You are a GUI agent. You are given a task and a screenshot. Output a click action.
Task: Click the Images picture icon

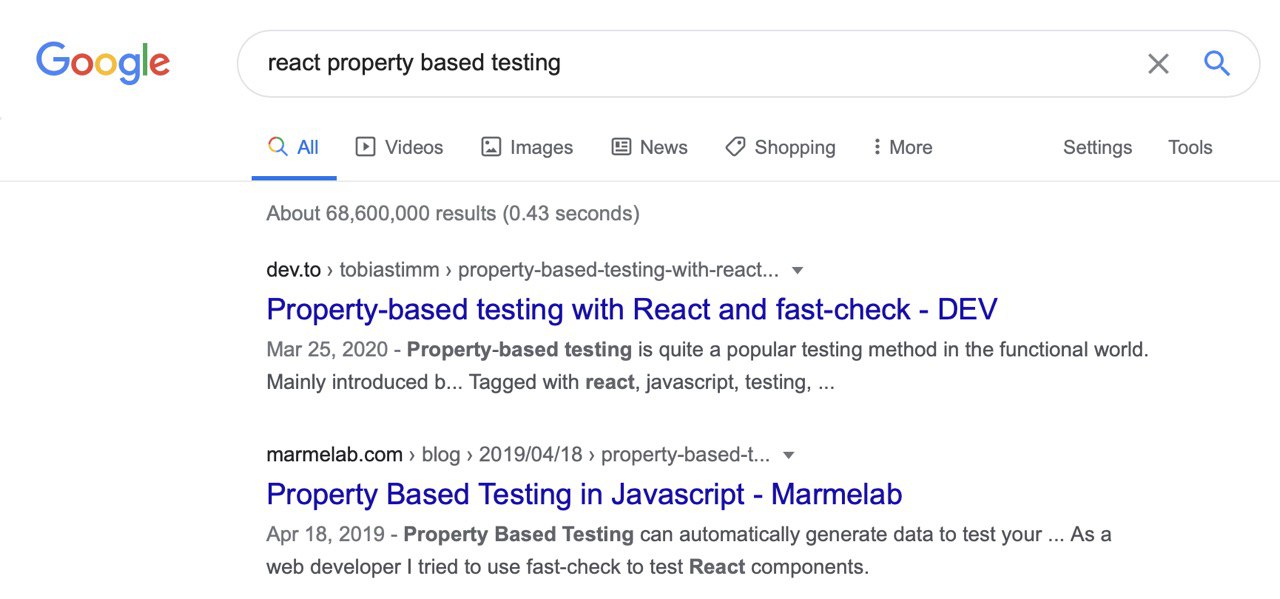491,147
